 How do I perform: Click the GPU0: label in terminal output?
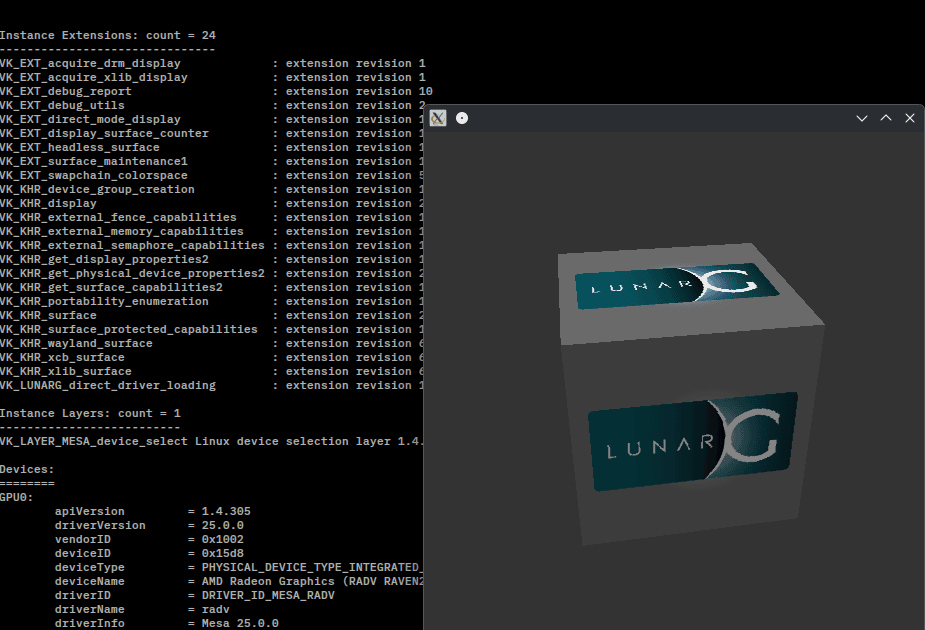17,497
